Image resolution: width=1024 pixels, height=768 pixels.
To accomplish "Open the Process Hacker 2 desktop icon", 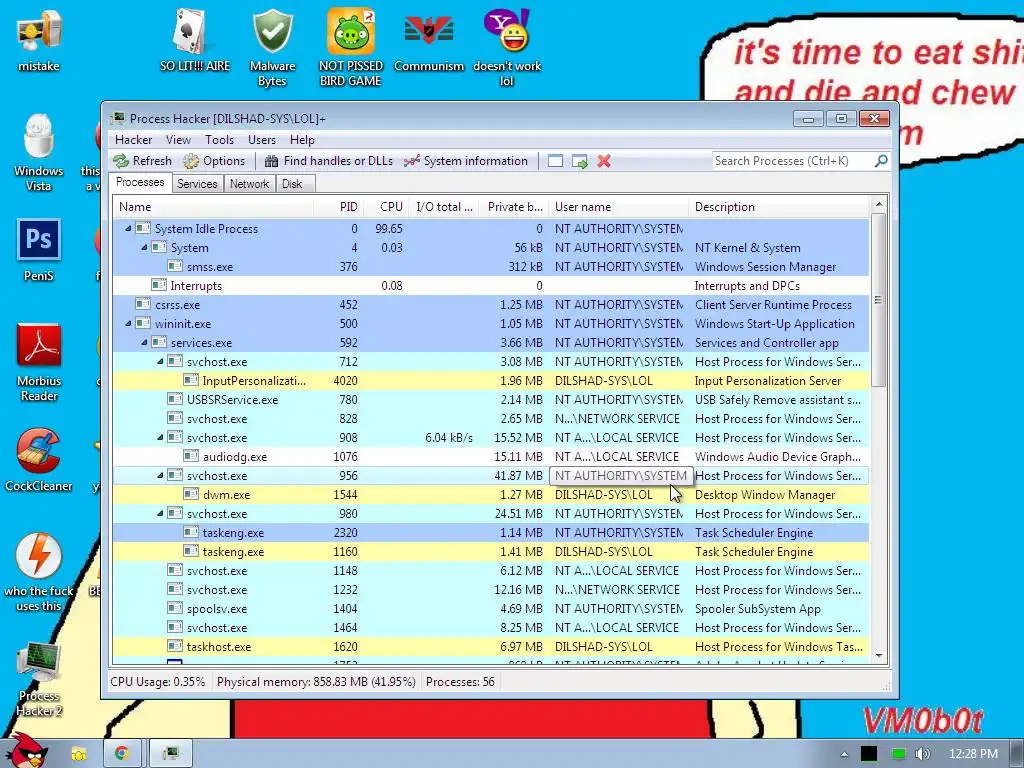I will tap(39, 679).
